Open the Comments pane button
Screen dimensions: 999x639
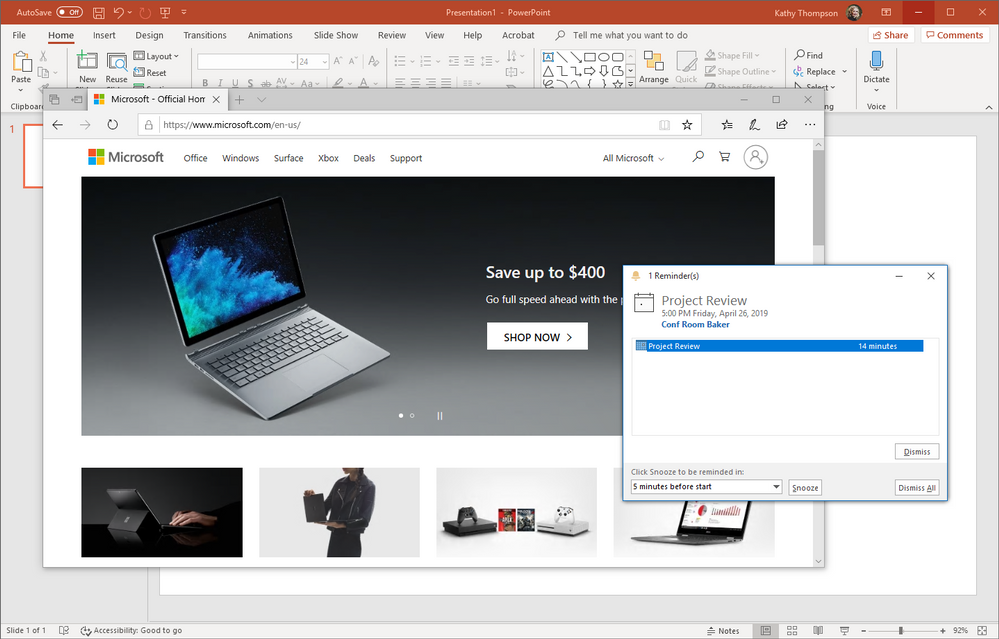(954, 35)
